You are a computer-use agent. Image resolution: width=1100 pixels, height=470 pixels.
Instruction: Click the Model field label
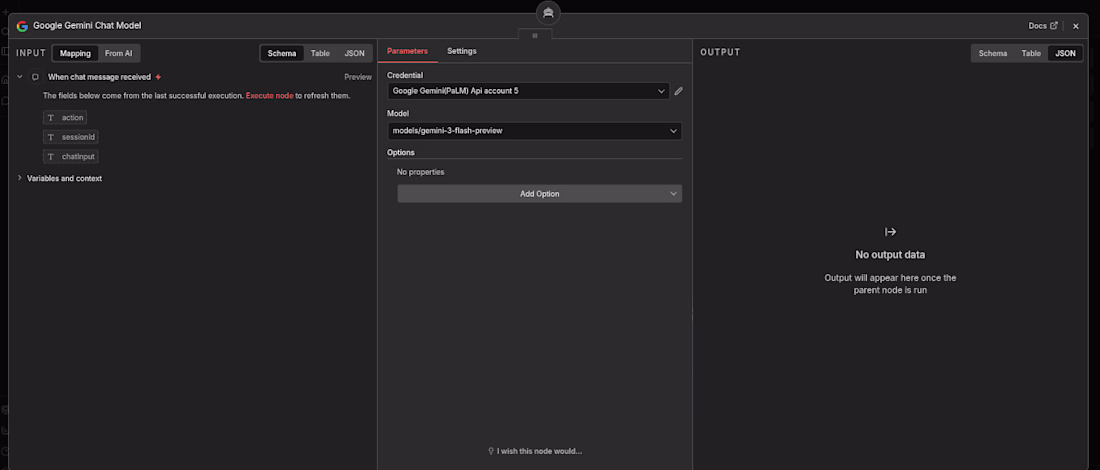click(x=398, y=113)
